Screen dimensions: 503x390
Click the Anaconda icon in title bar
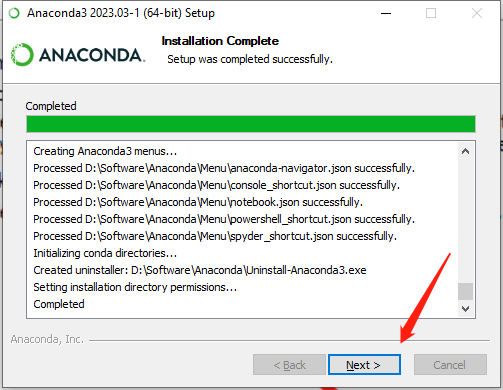click(x=14, y=13)
